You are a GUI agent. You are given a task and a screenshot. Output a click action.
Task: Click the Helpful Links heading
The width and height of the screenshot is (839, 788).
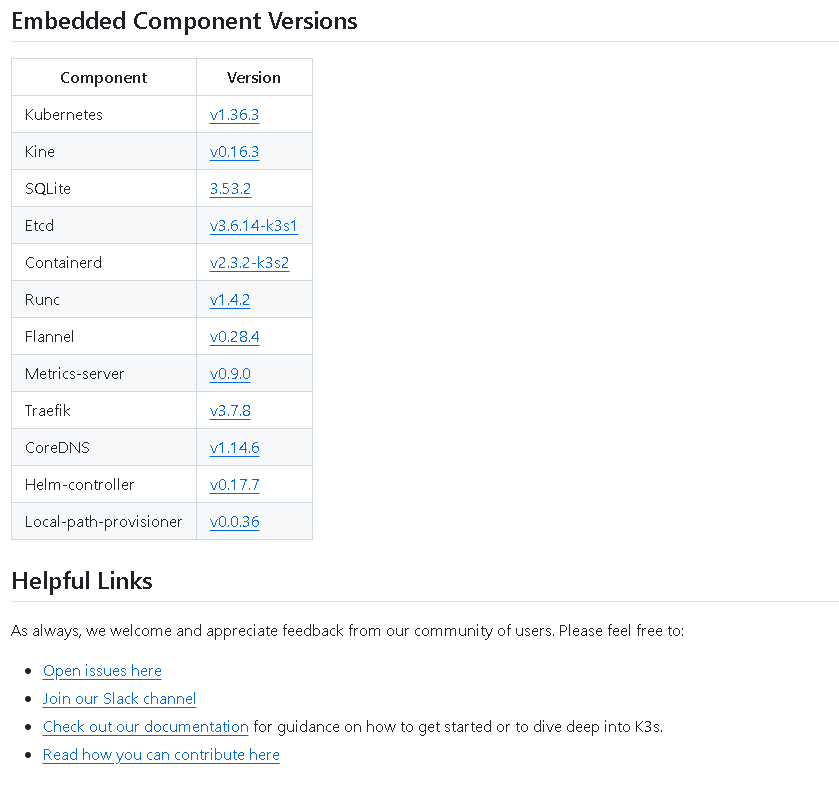click(82, 581)
